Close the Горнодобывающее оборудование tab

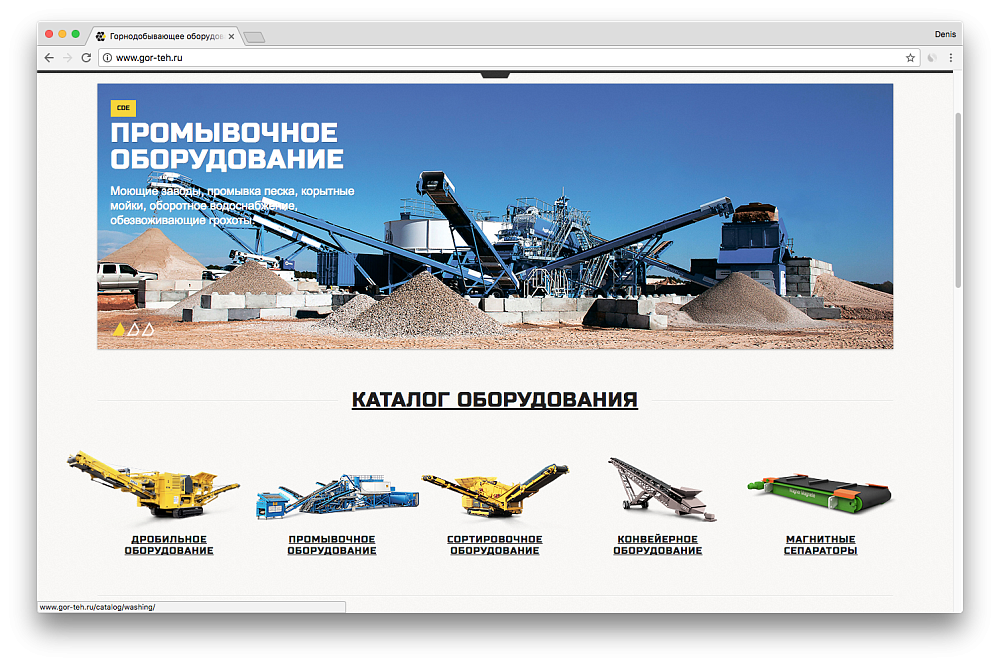231,36
